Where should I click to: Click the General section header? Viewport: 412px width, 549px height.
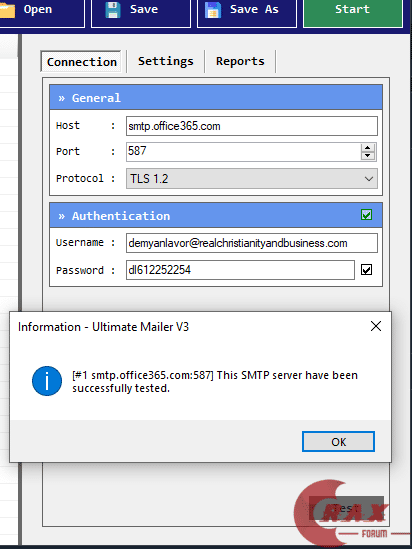pos(216,98)
